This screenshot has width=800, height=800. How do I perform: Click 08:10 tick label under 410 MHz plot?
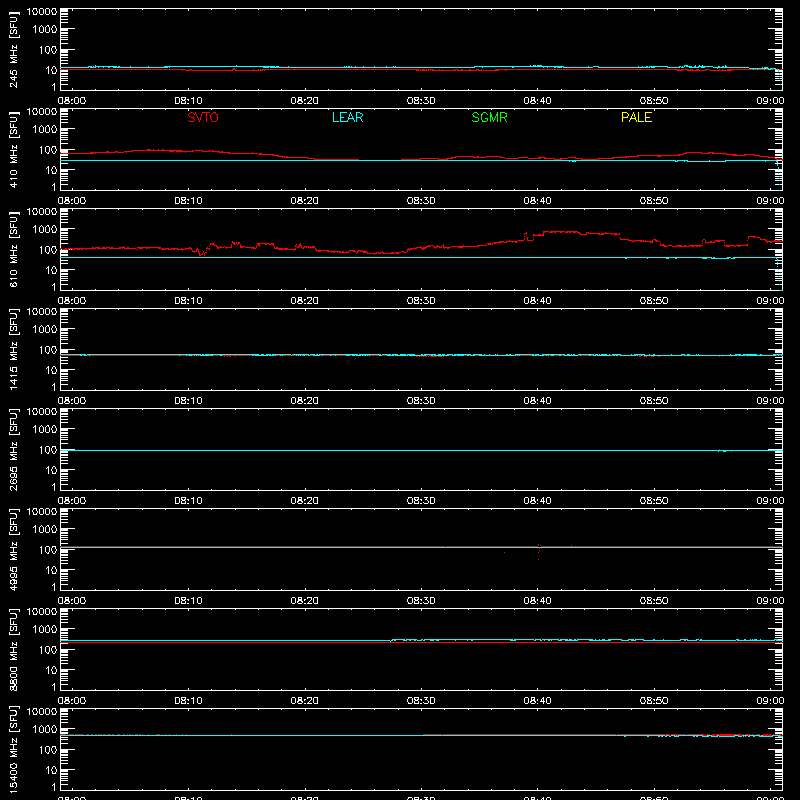(x=188, y=201)
